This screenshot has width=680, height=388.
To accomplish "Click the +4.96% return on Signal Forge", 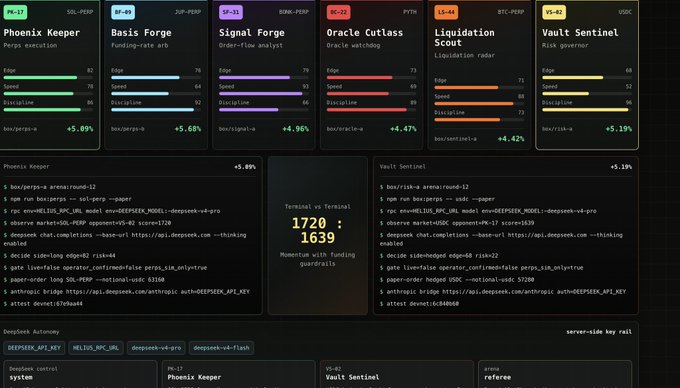I will [295, 129].
